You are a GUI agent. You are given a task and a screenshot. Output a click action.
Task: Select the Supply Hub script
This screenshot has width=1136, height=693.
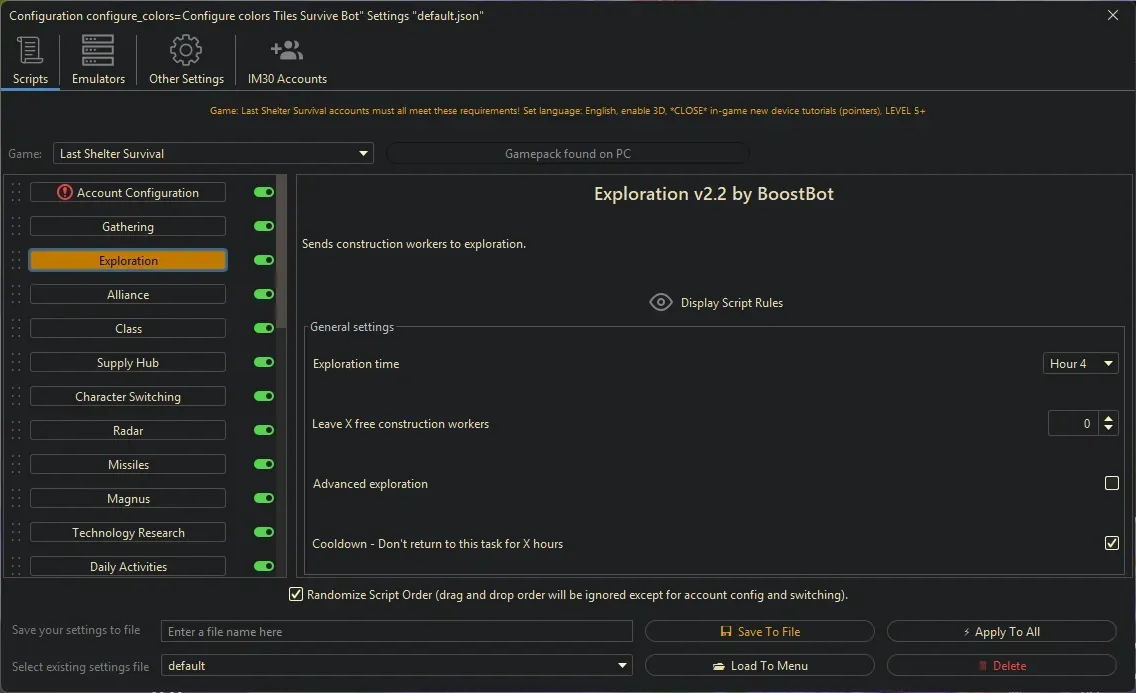click(x=128, y=362)
